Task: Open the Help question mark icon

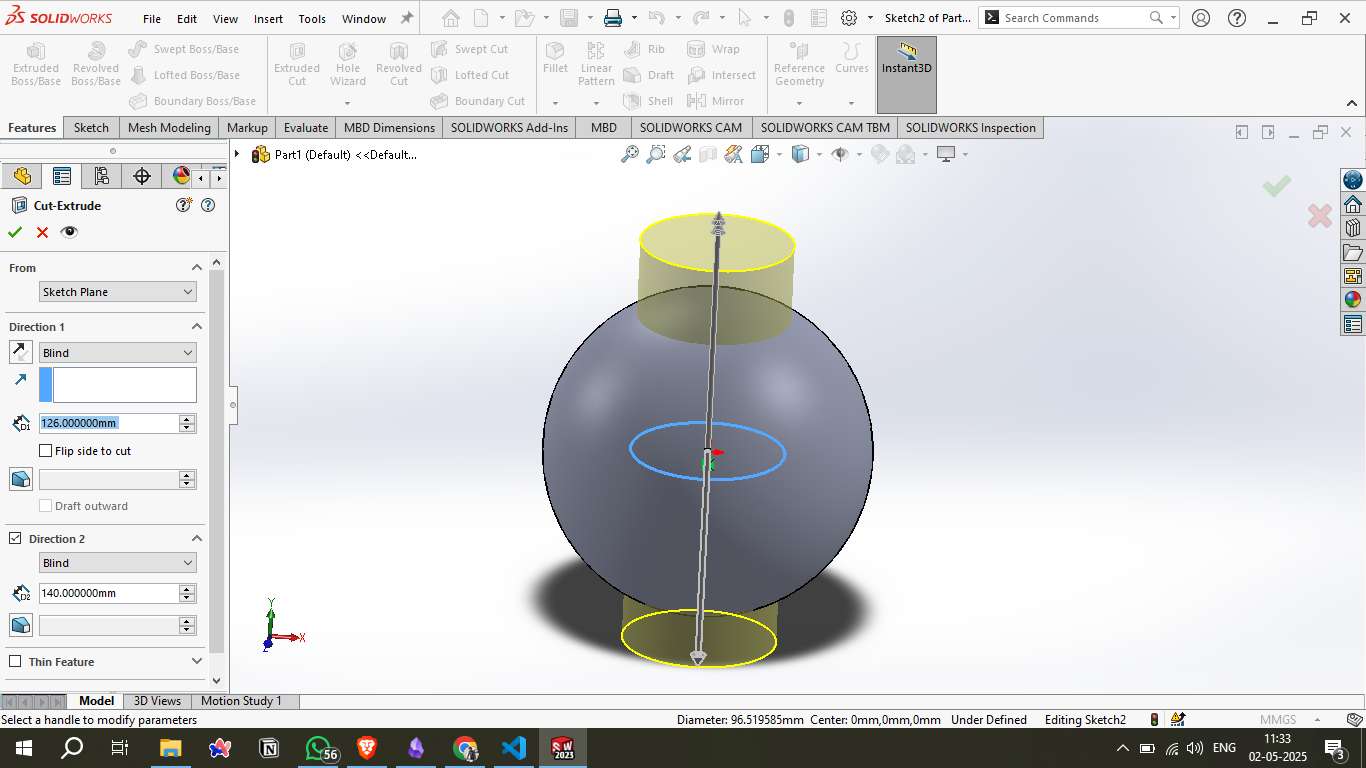Action: (1237, 18)
